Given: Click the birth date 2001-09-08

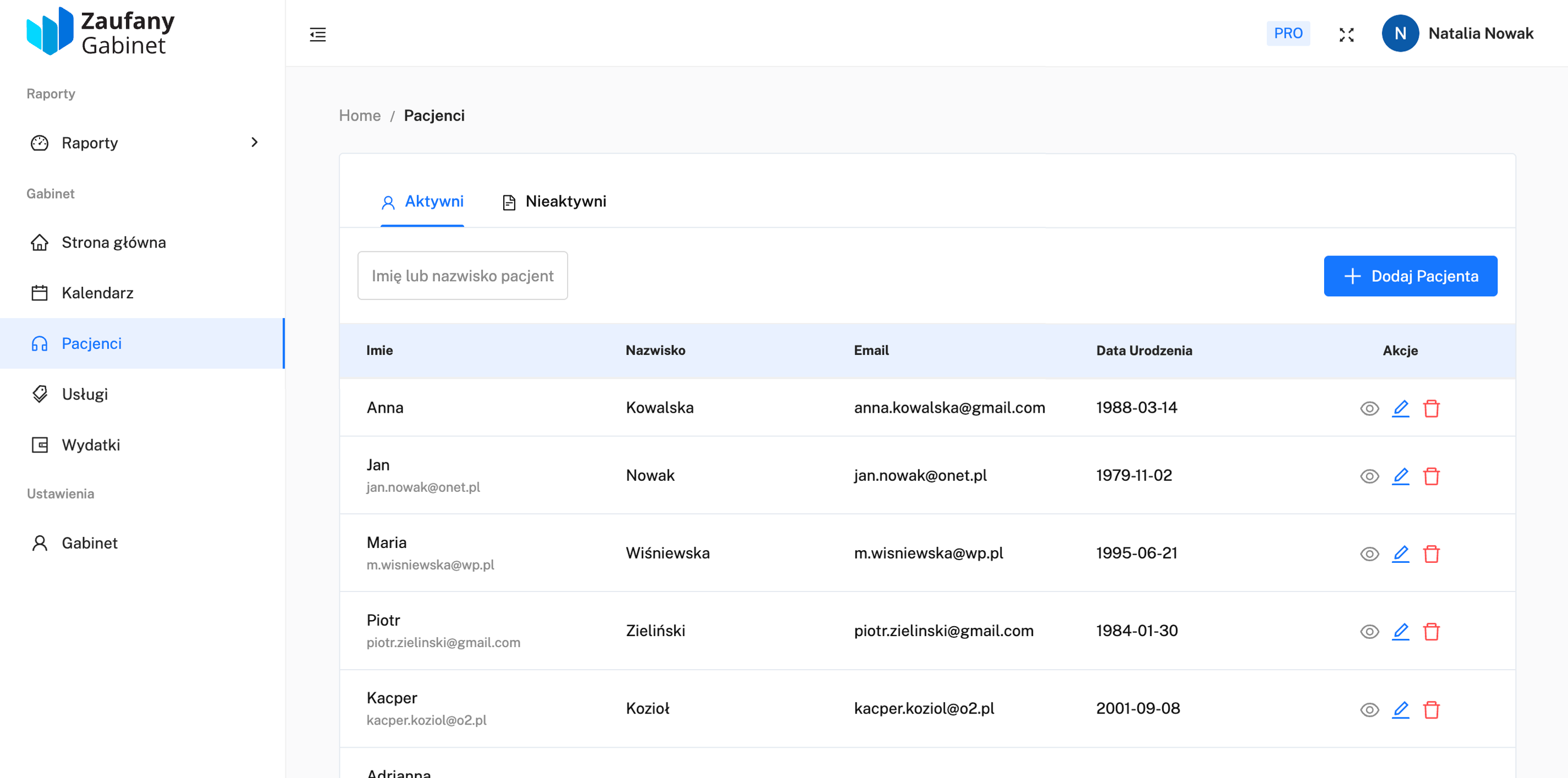Looking at the screenshot, I should tap(1137, 709).
